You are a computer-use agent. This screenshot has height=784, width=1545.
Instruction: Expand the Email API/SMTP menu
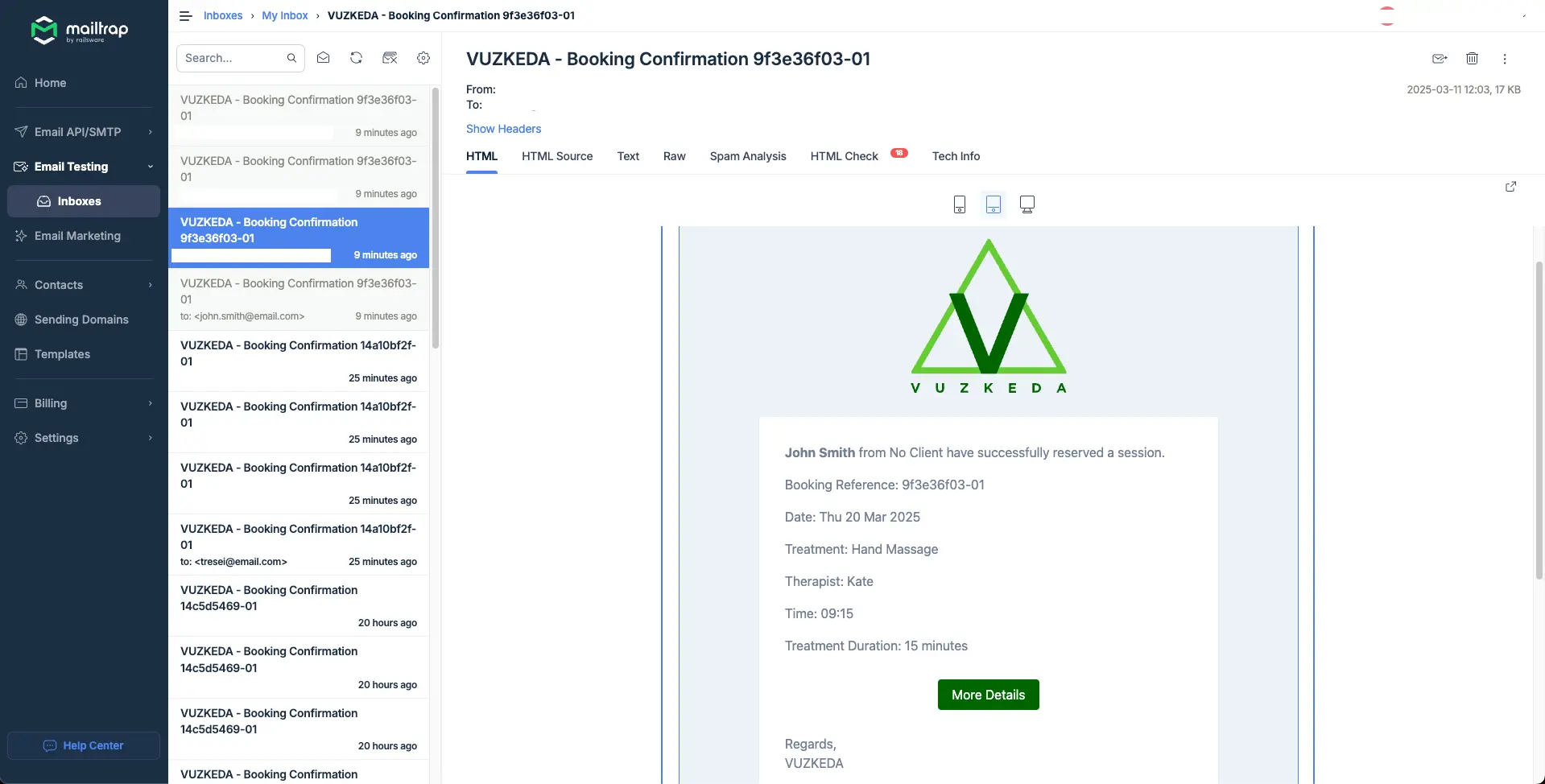tap(84, 132)
